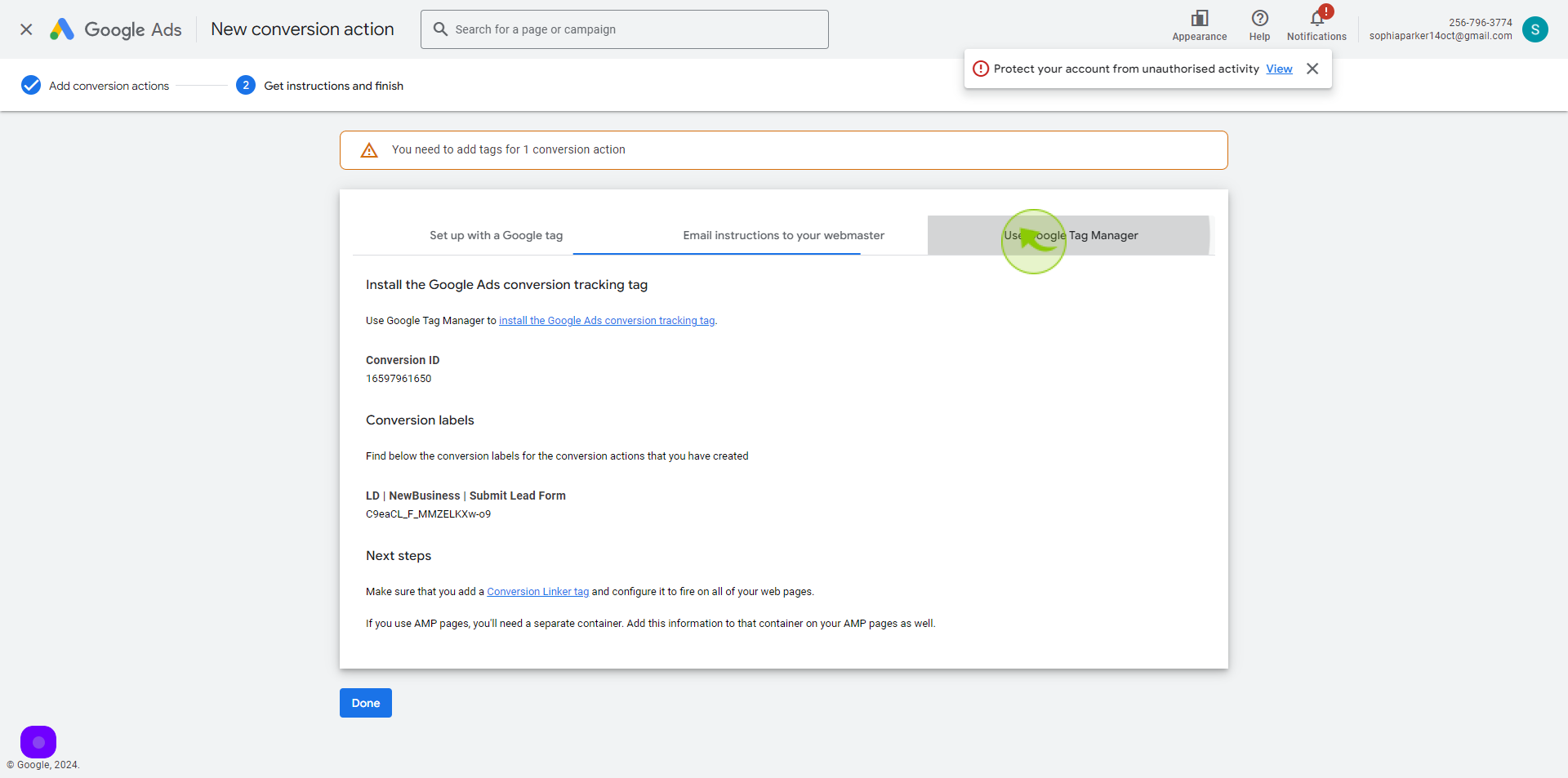Click the Done button

[x=366, y=703]
